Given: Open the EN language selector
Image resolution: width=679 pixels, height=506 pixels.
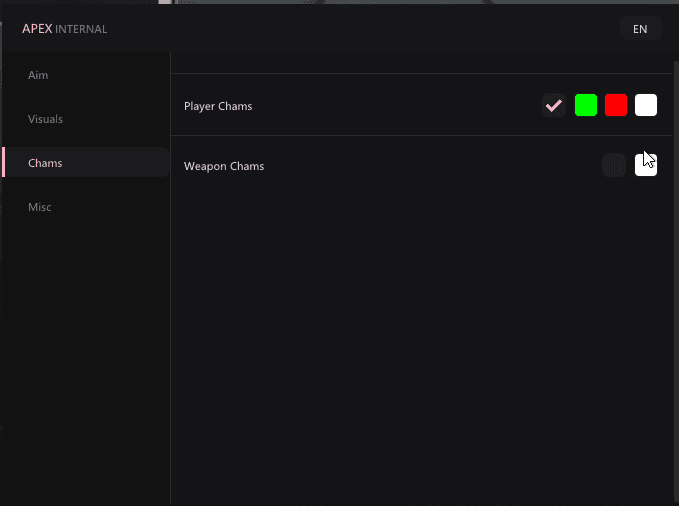Looking at the screenshot, I should 640,29.
